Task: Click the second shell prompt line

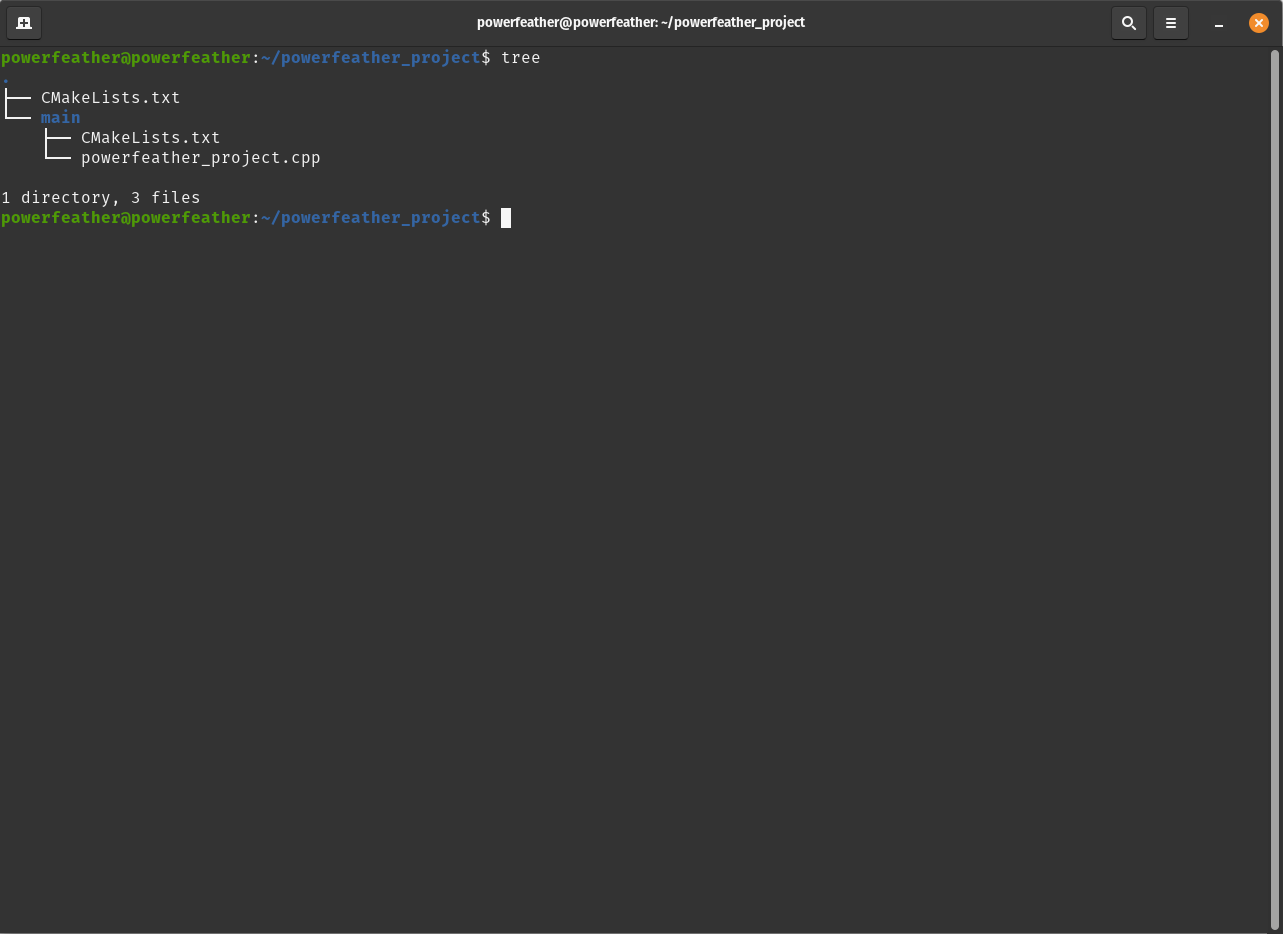Action: pos(250,217)
